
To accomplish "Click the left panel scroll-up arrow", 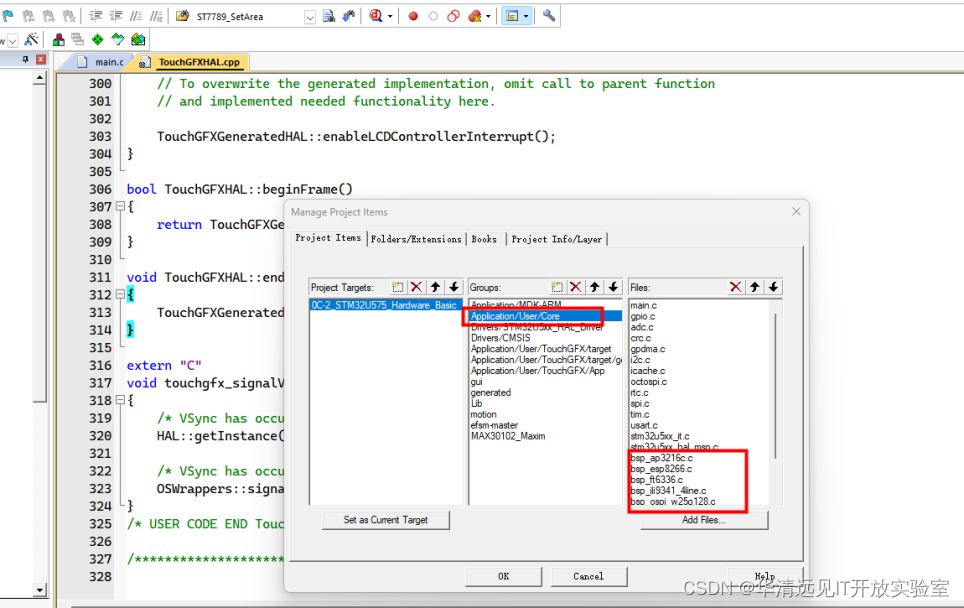I will coord(40,78).
